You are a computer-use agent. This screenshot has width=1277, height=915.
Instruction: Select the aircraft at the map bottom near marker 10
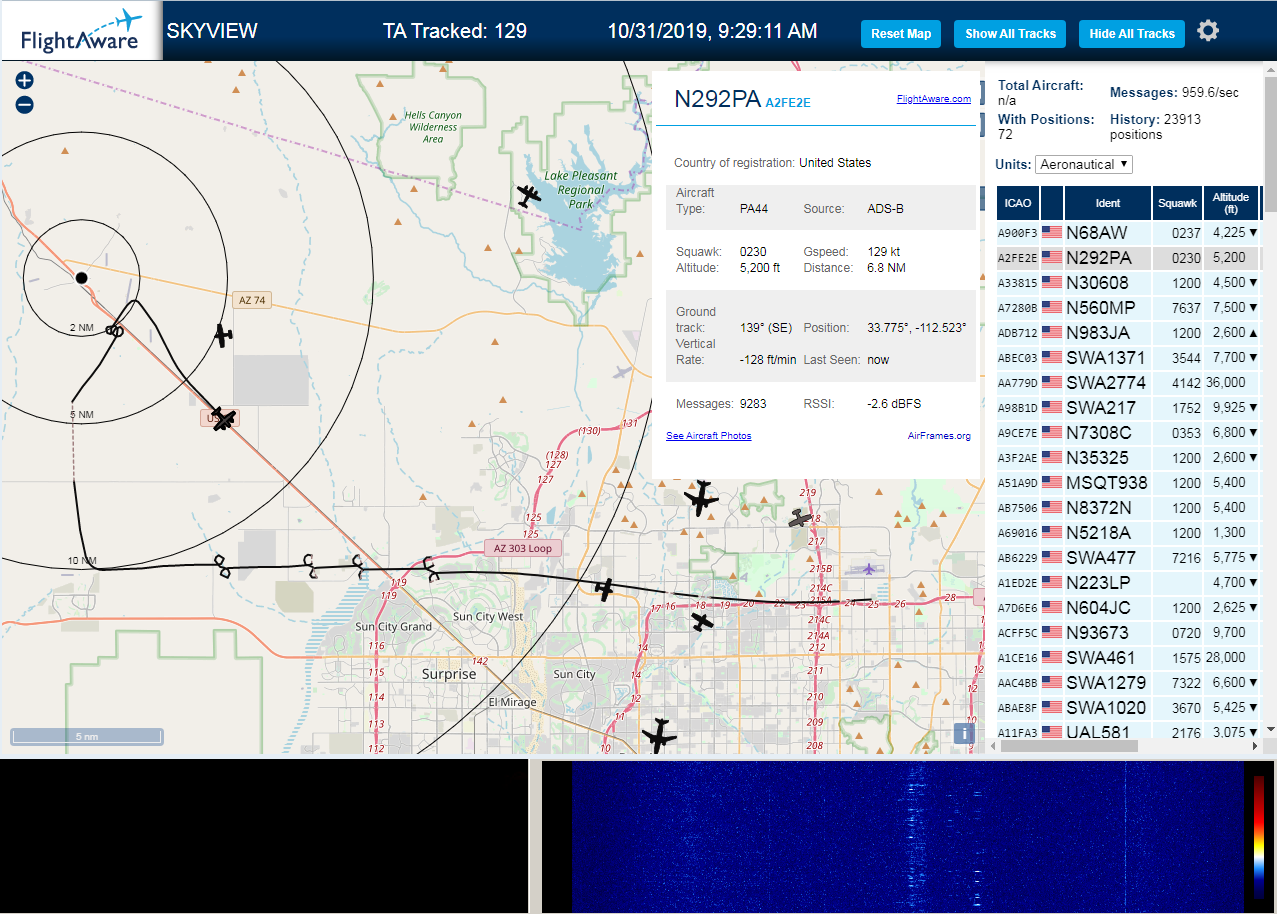(x=659, y=736)
